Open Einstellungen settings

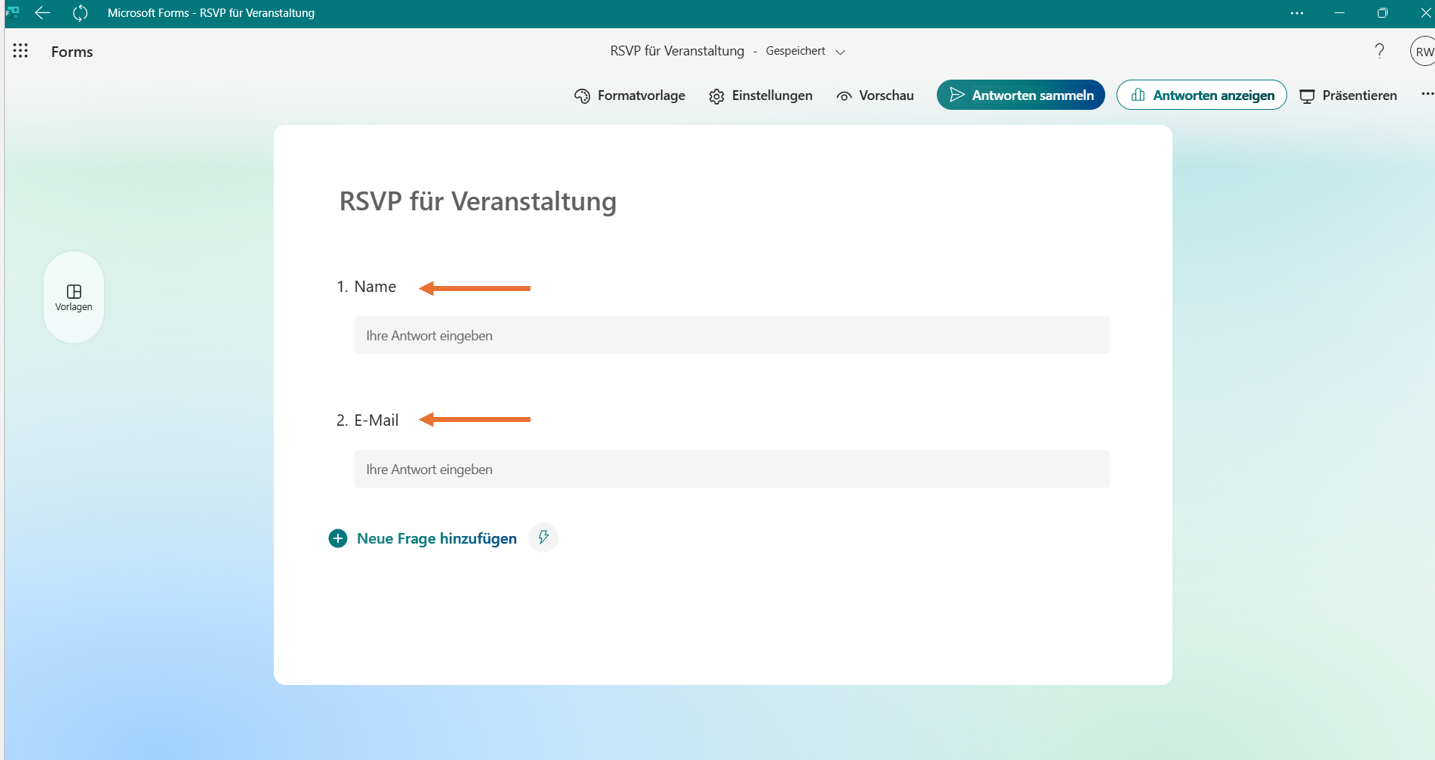click(x=761, y=96)
